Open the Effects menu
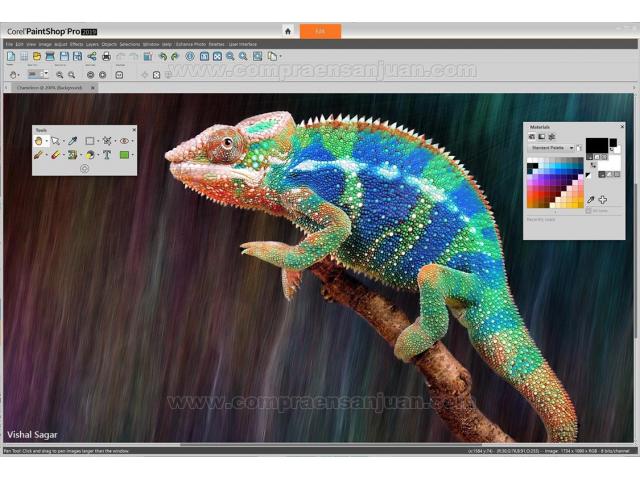Viewport: 640px width, 480px height. coord(76,44)
